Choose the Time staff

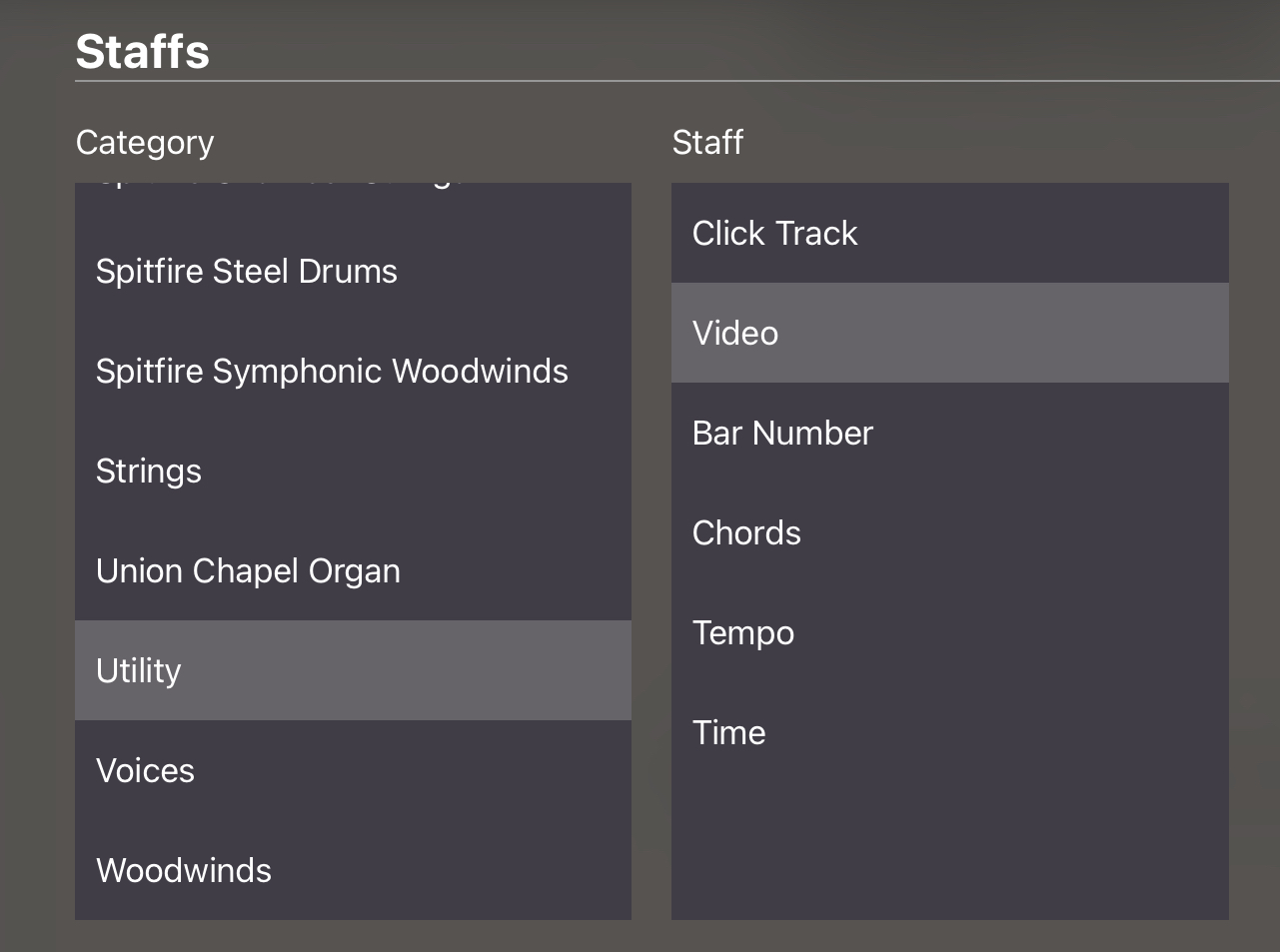pyautogui.click(x=950, y=732)
